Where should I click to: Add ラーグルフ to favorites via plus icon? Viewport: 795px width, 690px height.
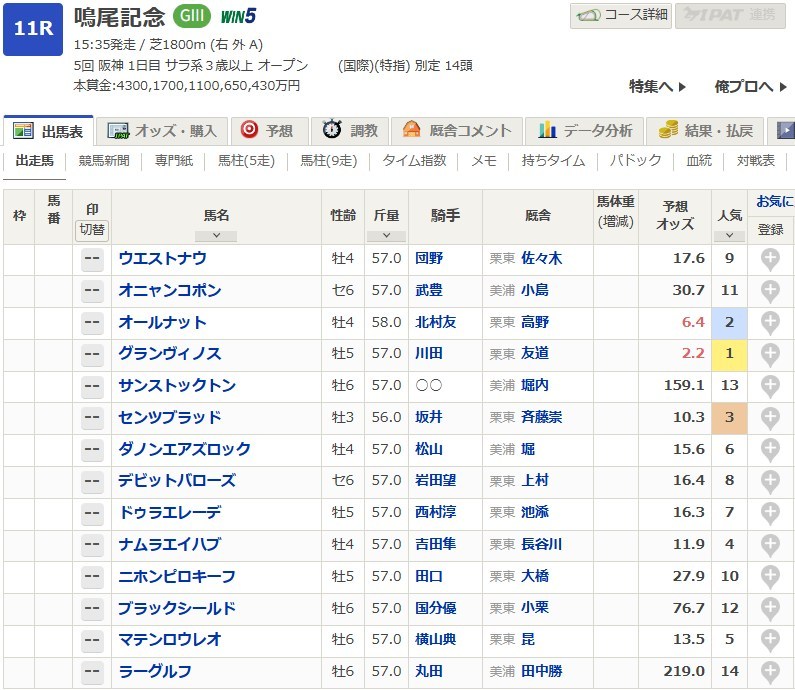769,672
